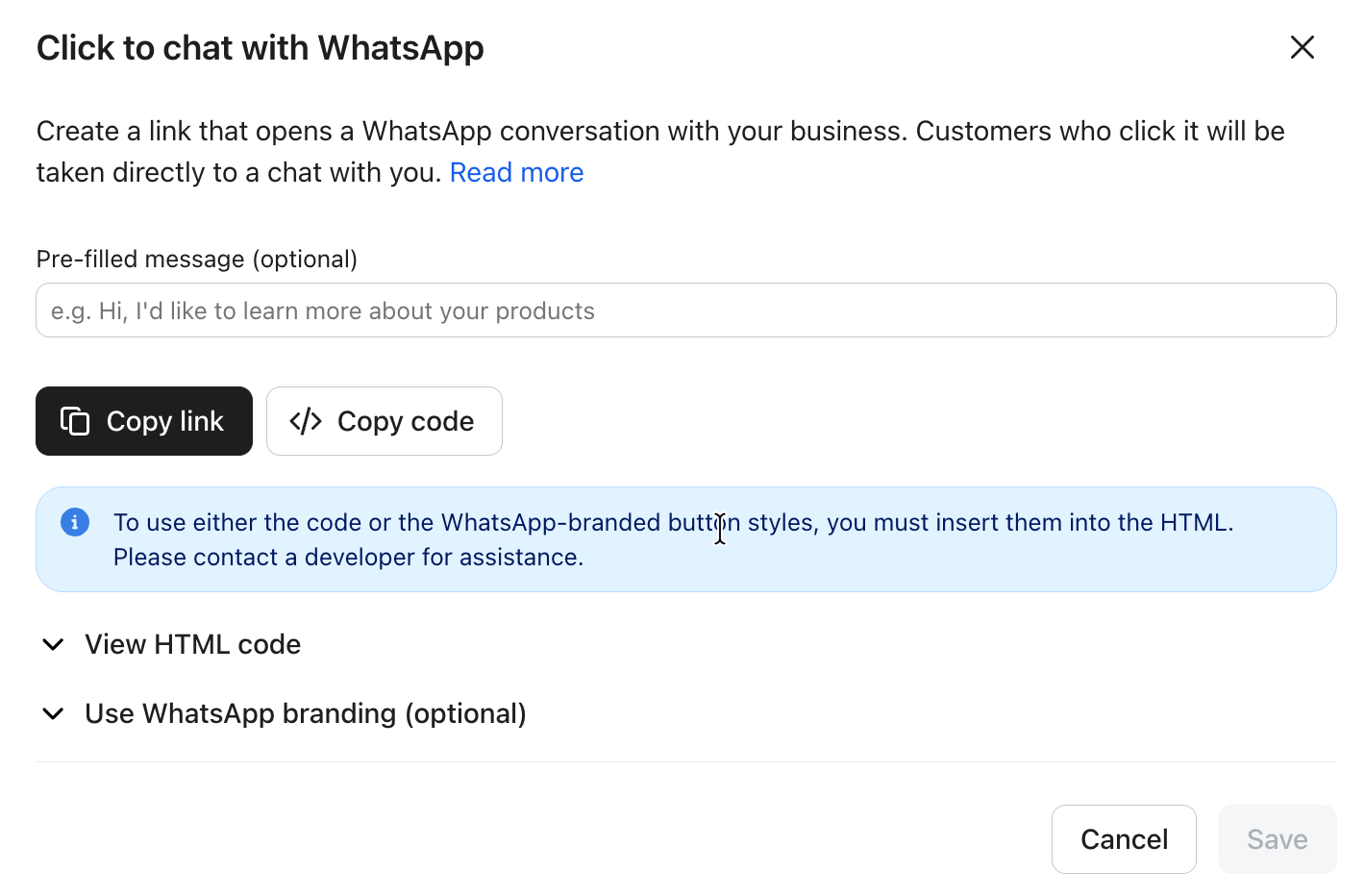Click the chevron beside Use WhatsApp branding
This screenshot has height=896, width=1365.
(53, 713)
